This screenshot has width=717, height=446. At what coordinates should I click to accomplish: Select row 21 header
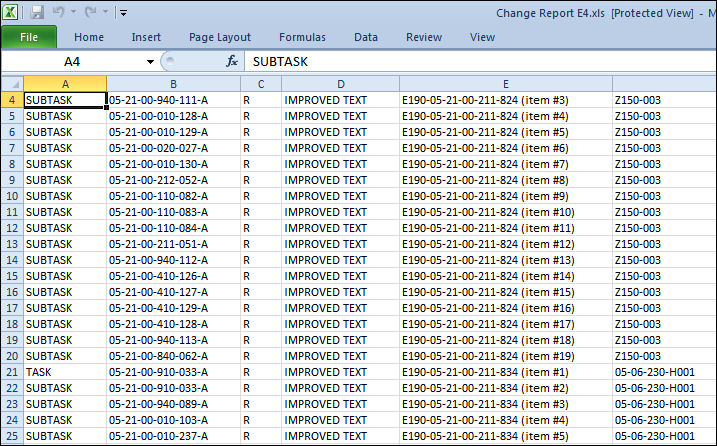(x=12, y=372)
